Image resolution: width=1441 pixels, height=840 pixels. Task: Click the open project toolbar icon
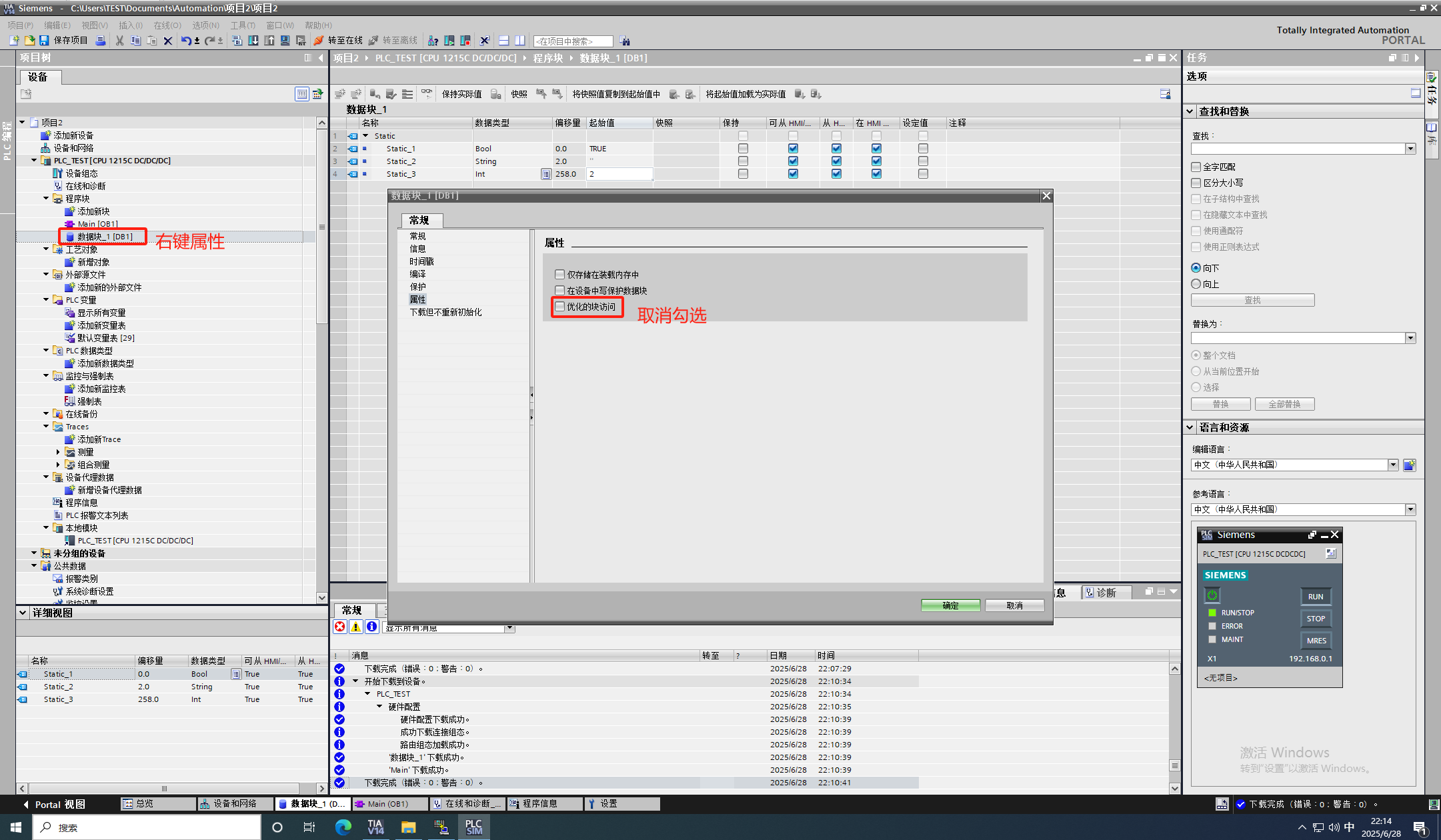29,41
